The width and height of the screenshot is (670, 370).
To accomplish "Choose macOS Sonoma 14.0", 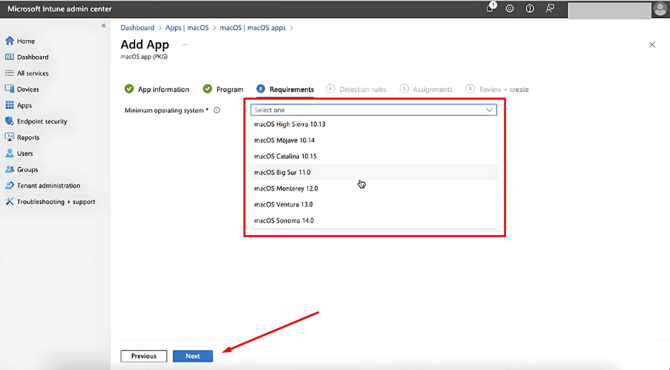I will click(373, 220).
